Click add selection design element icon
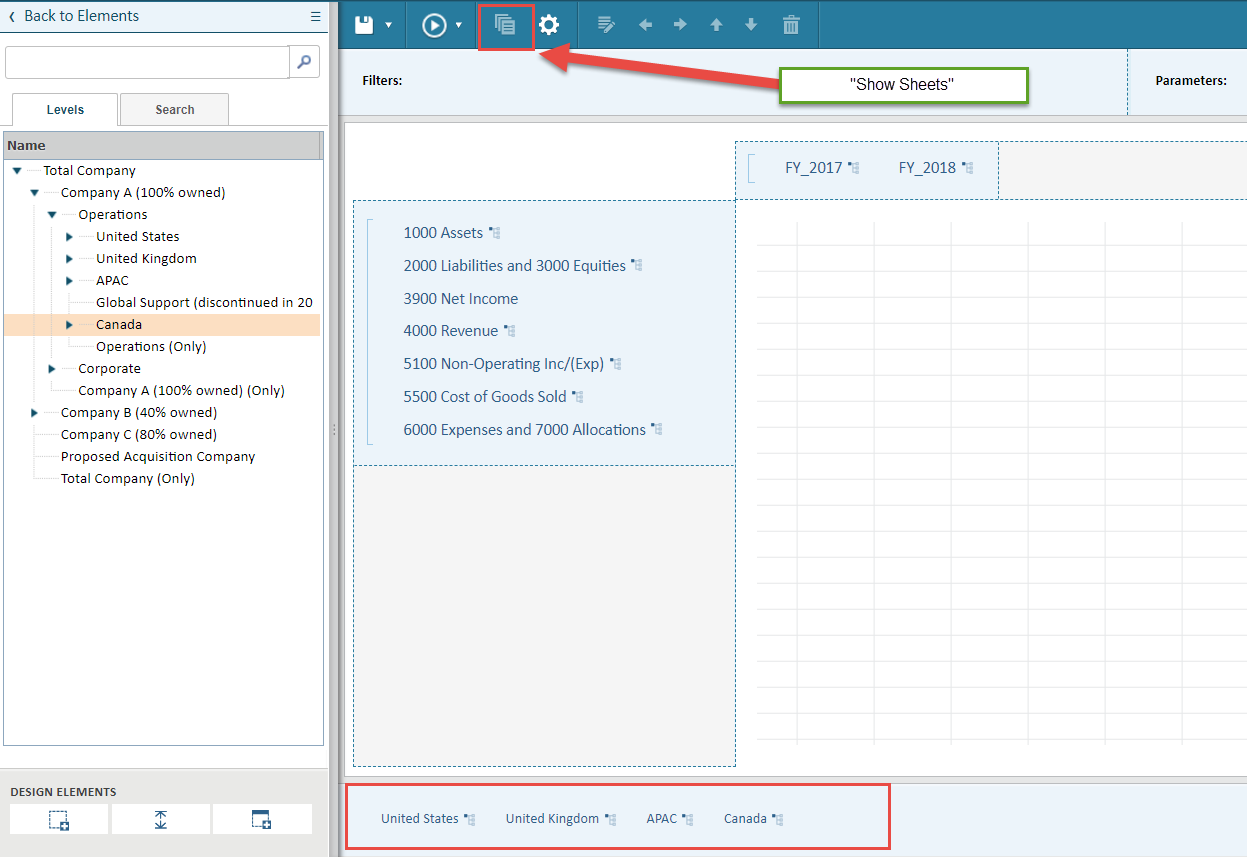The image size is (1247, 857). tap(59, 819)
